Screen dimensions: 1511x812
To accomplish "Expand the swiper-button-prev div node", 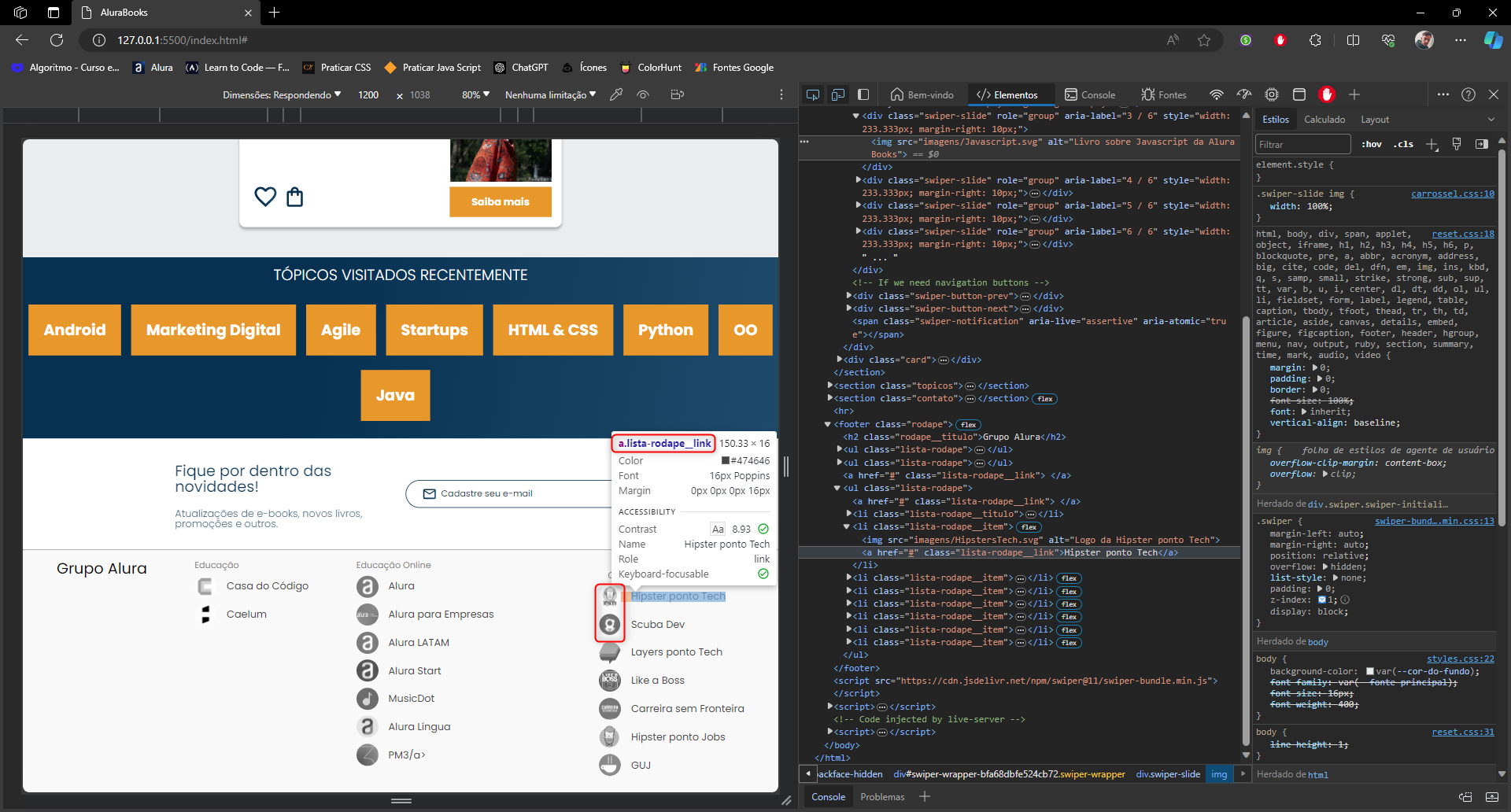I will [x=850, y=296].
